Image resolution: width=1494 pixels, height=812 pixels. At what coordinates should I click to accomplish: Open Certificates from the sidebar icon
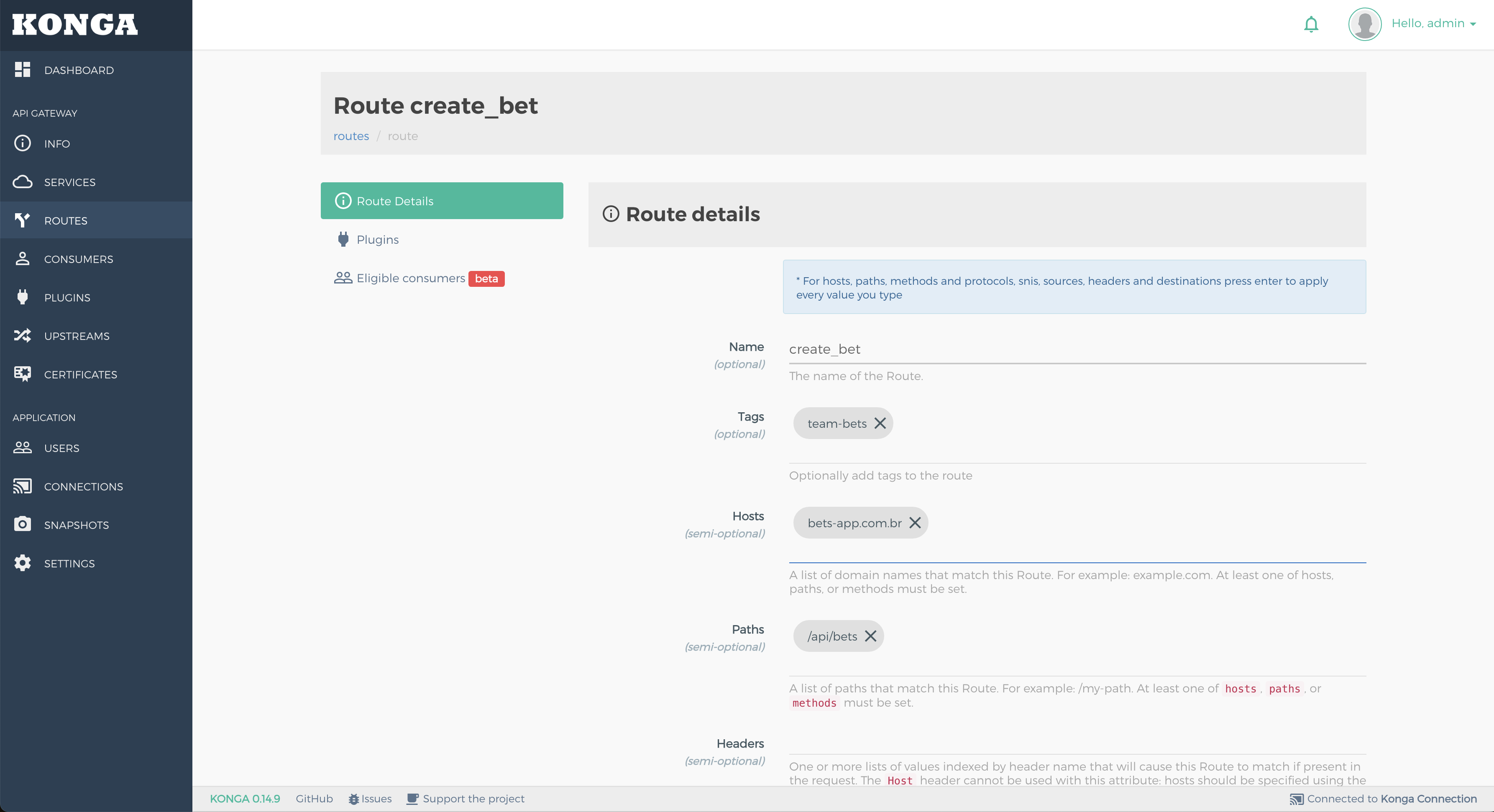(x=23, y=374)
